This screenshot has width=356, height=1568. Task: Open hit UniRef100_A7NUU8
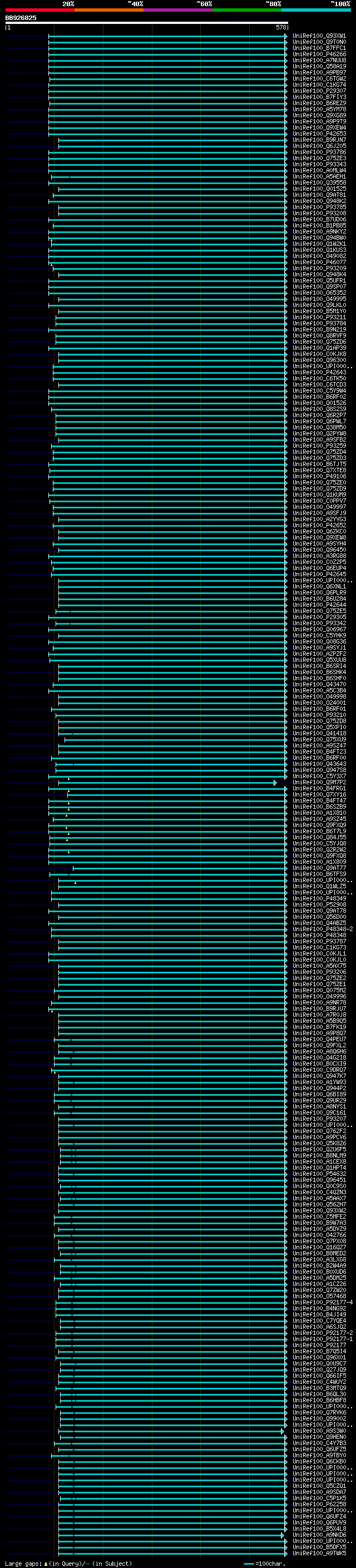(319, 60)
